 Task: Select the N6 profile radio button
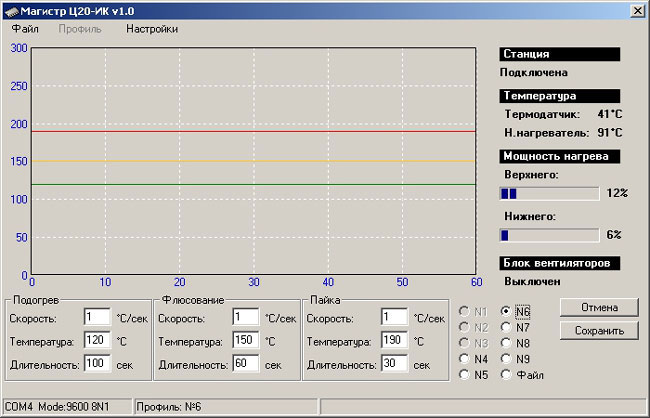click(506, 311)
